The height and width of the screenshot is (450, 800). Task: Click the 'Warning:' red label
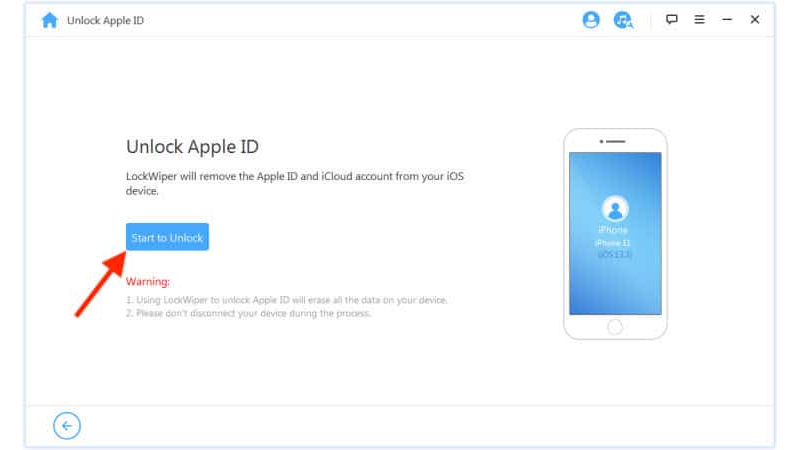click(148, 282)
